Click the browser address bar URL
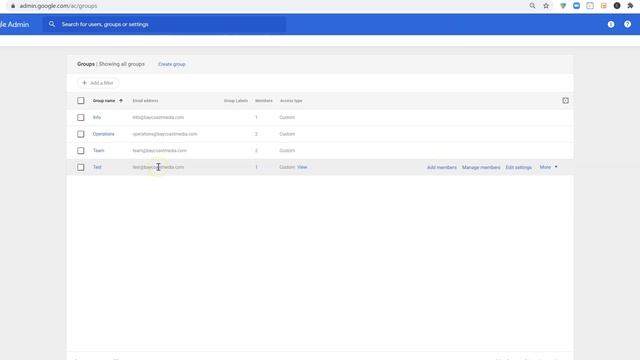Image resolution: width=640 pixels, height=360 pixels. (x=58, y=6)
